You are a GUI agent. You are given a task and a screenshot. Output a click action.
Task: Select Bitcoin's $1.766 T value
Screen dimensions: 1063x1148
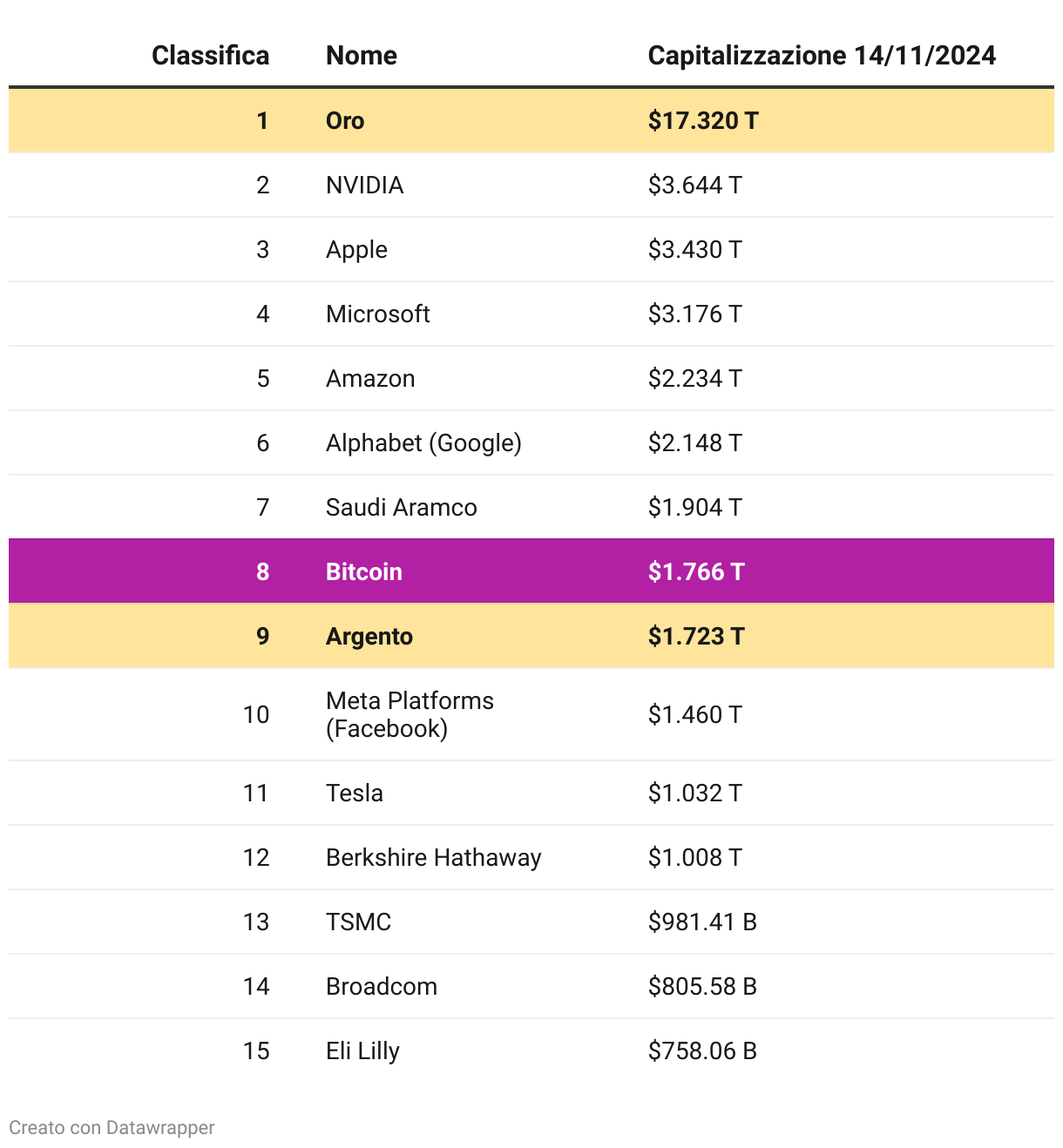695,571
